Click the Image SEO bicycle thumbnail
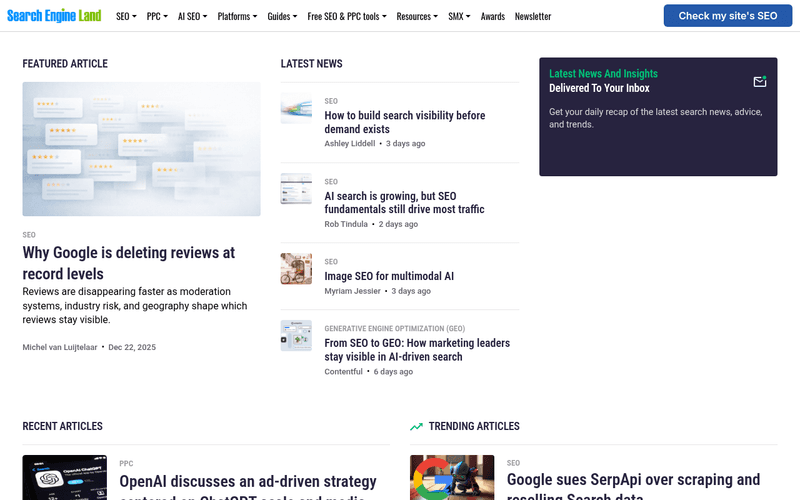 [296, 268]
